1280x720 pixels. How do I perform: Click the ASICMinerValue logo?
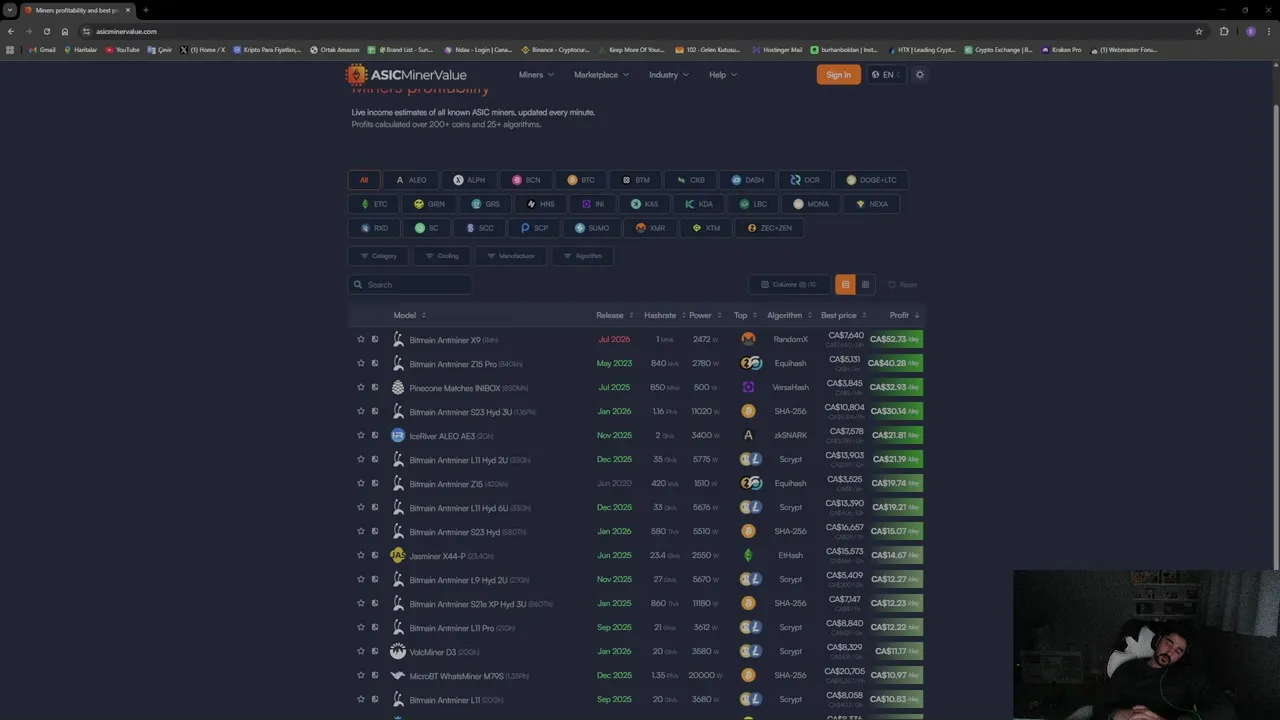[406, 74]
